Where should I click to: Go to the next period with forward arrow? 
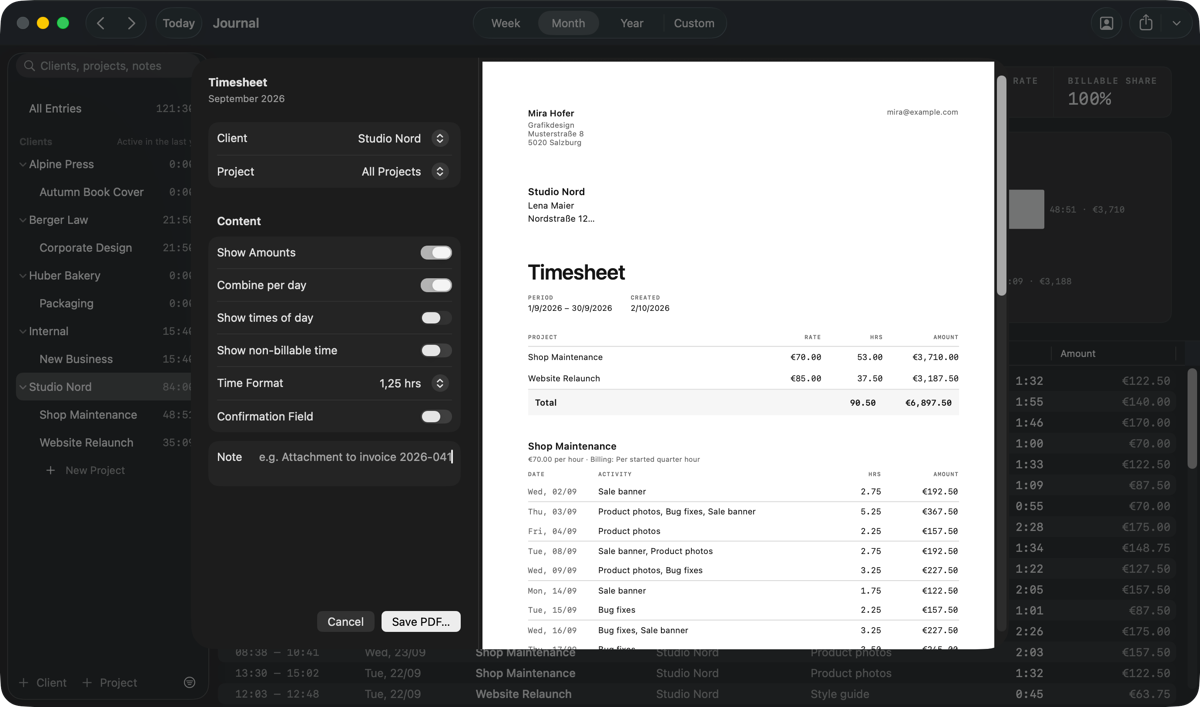click(x=131, y=23)
